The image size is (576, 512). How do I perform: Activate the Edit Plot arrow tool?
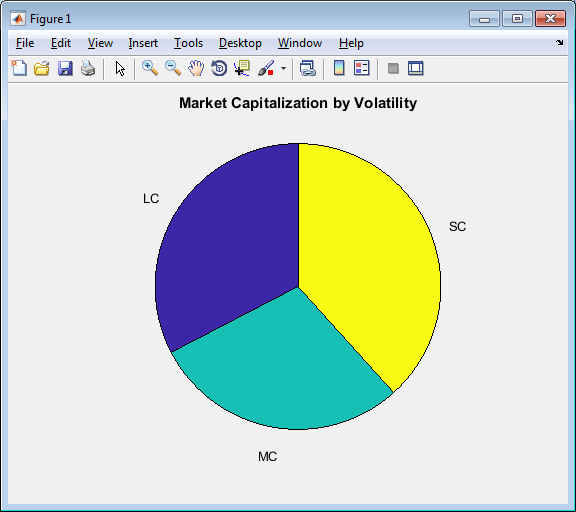(120, 68)
